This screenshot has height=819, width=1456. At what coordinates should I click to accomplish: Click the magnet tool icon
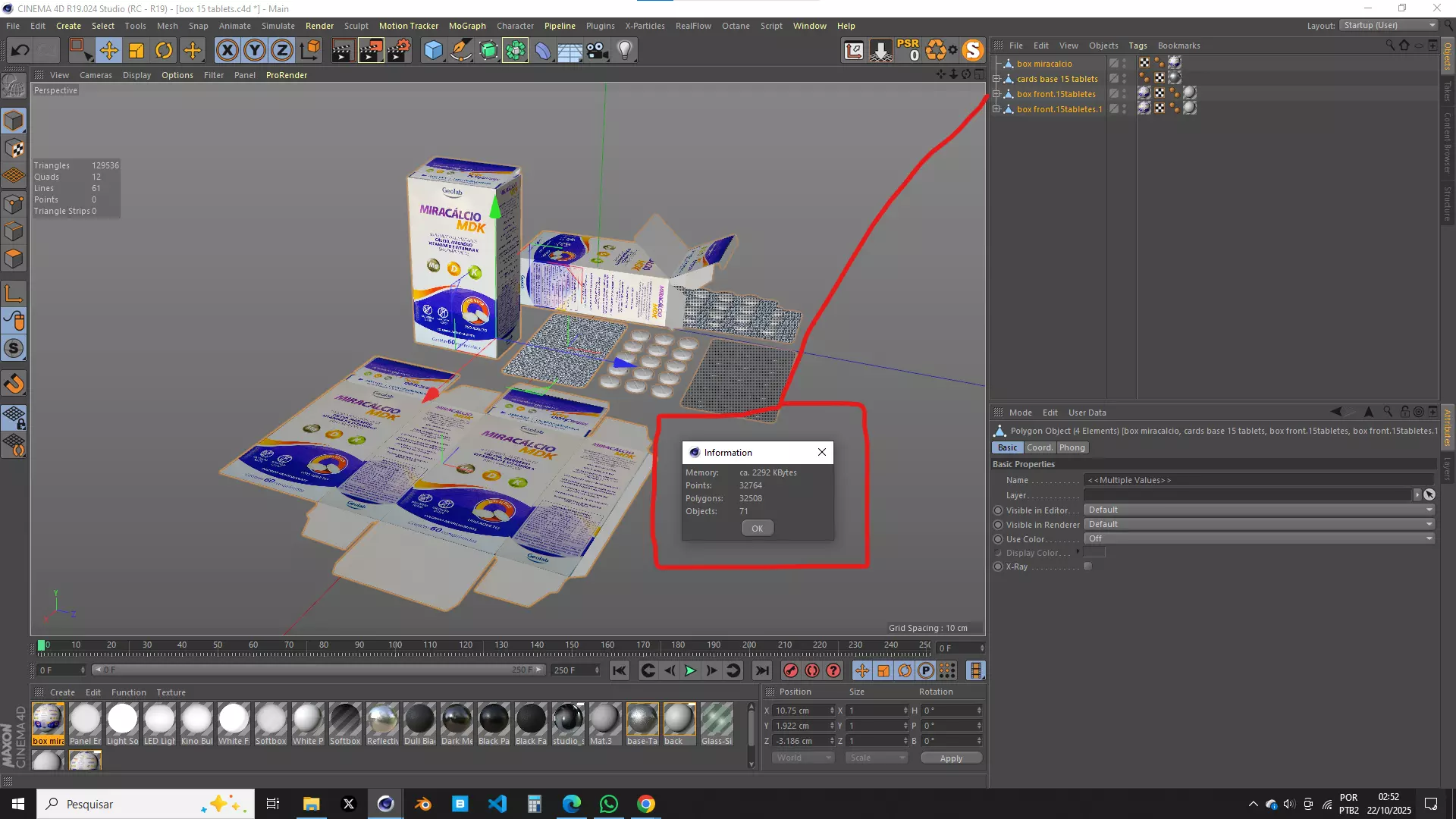pyautogui.click(x=14, y=384)
